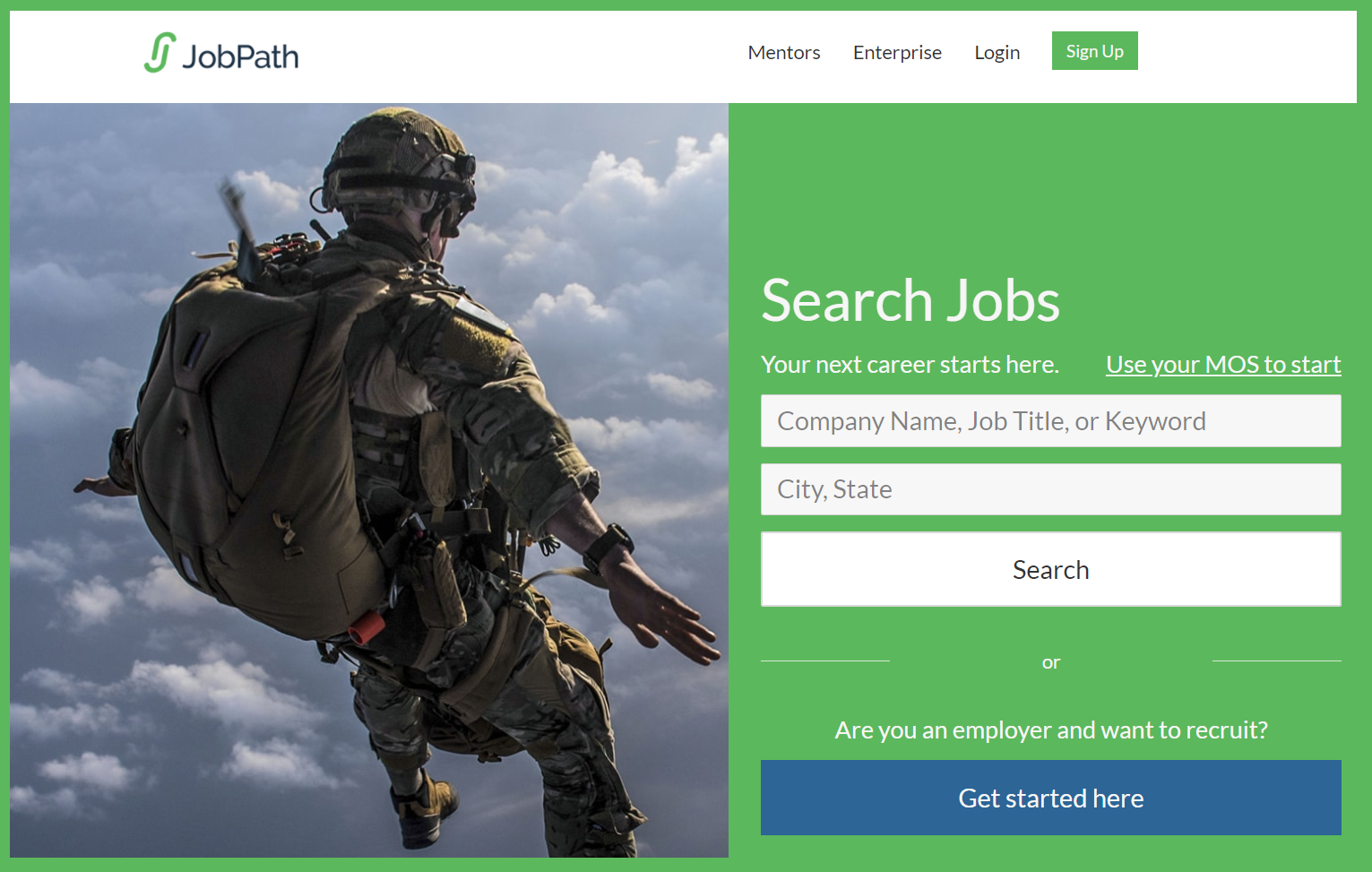Go to the Enterprise page

click(x=896, y=53)
